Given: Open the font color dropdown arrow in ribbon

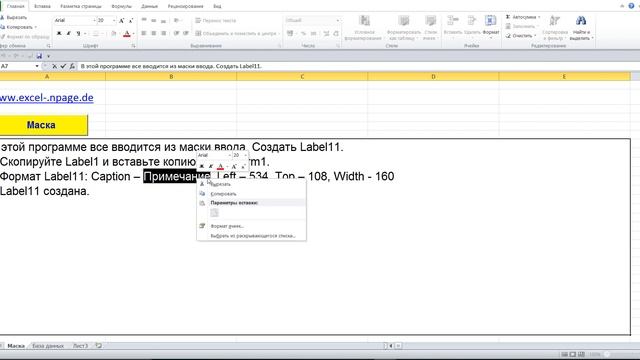Looking at the screenshot, I should coord(133,33).
